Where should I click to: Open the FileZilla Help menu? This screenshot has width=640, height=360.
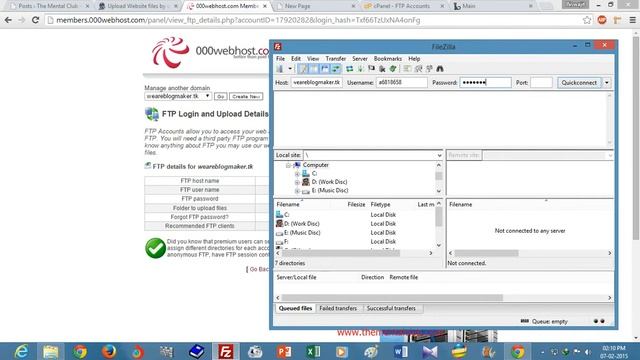click(414, 59)
